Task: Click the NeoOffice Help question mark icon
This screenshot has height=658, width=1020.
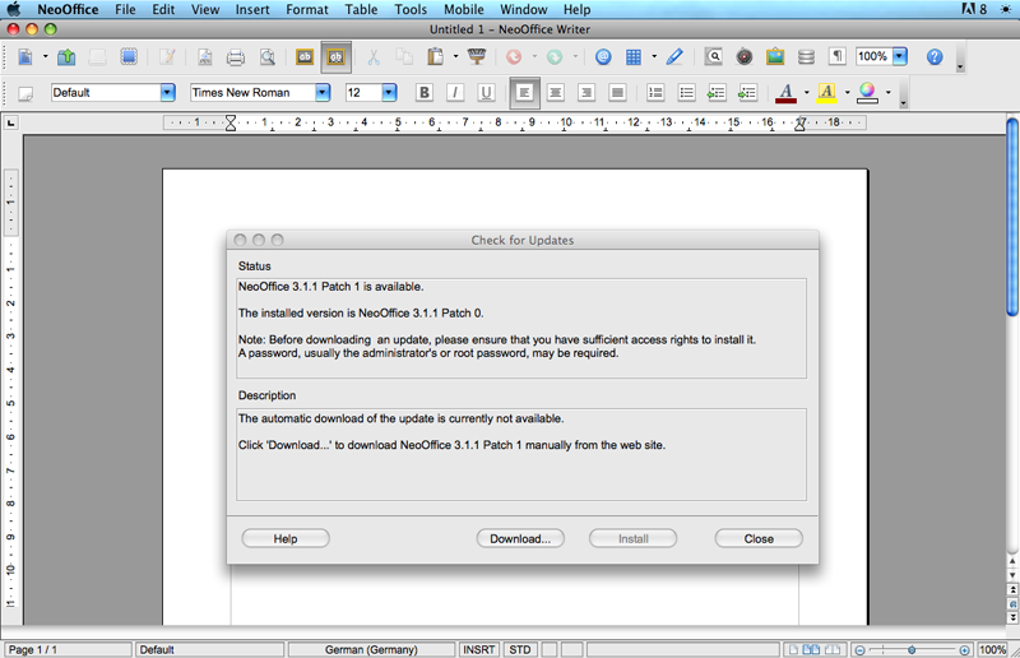Action: pyautogui.click(x=935, y=57)
